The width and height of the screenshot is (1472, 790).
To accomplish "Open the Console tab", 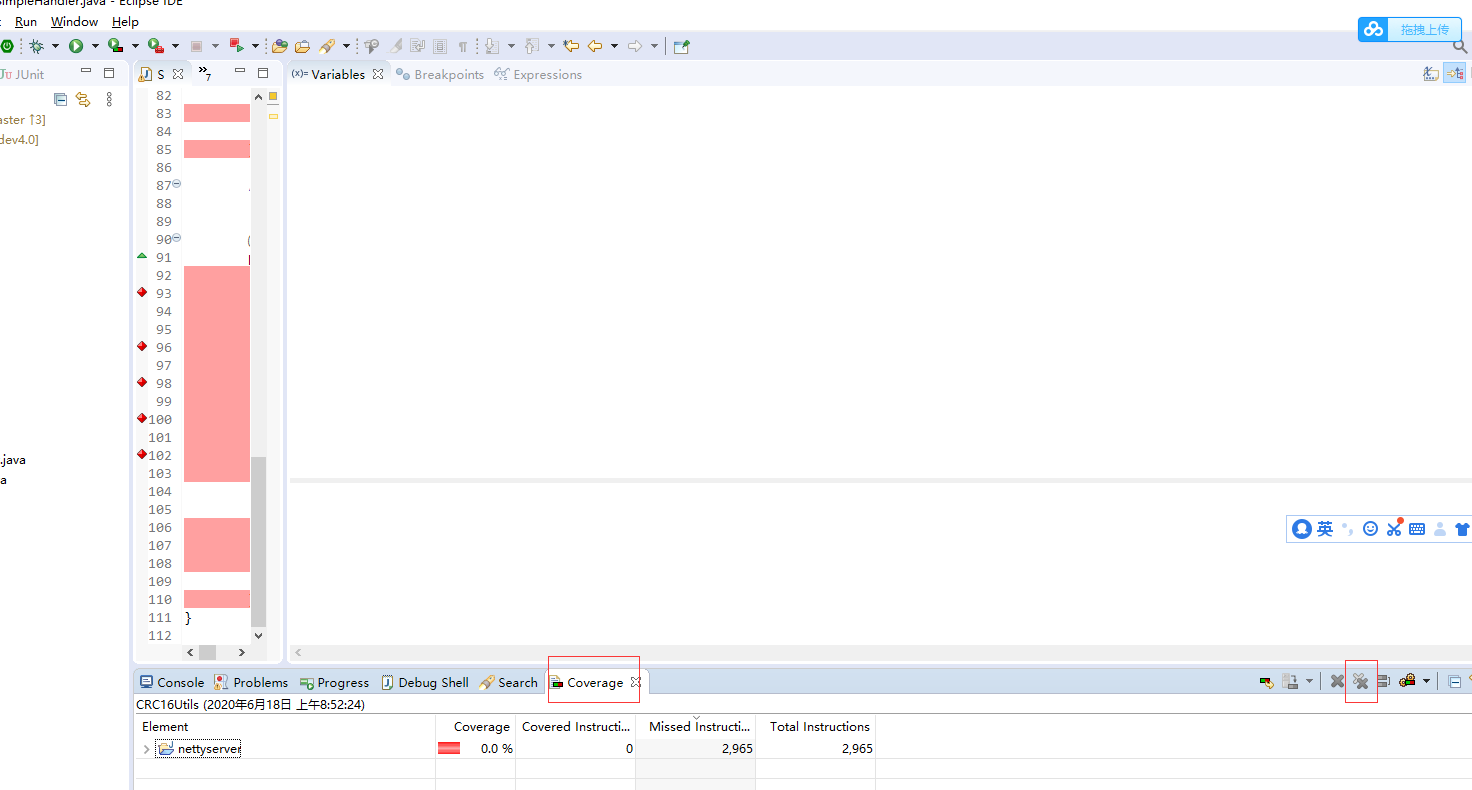I will (172, 682).
